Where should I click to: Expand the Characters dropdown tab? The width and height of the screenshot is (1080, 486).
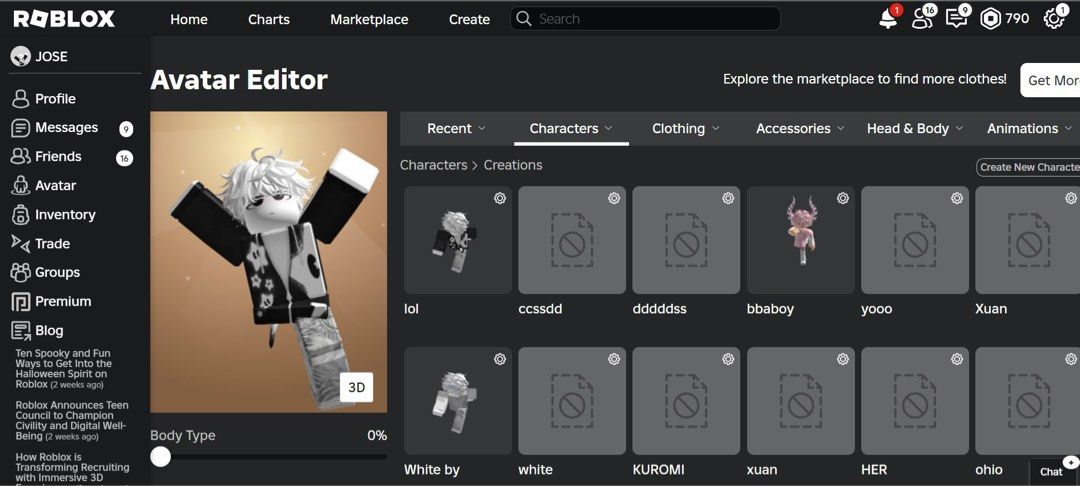coord(571,129)
